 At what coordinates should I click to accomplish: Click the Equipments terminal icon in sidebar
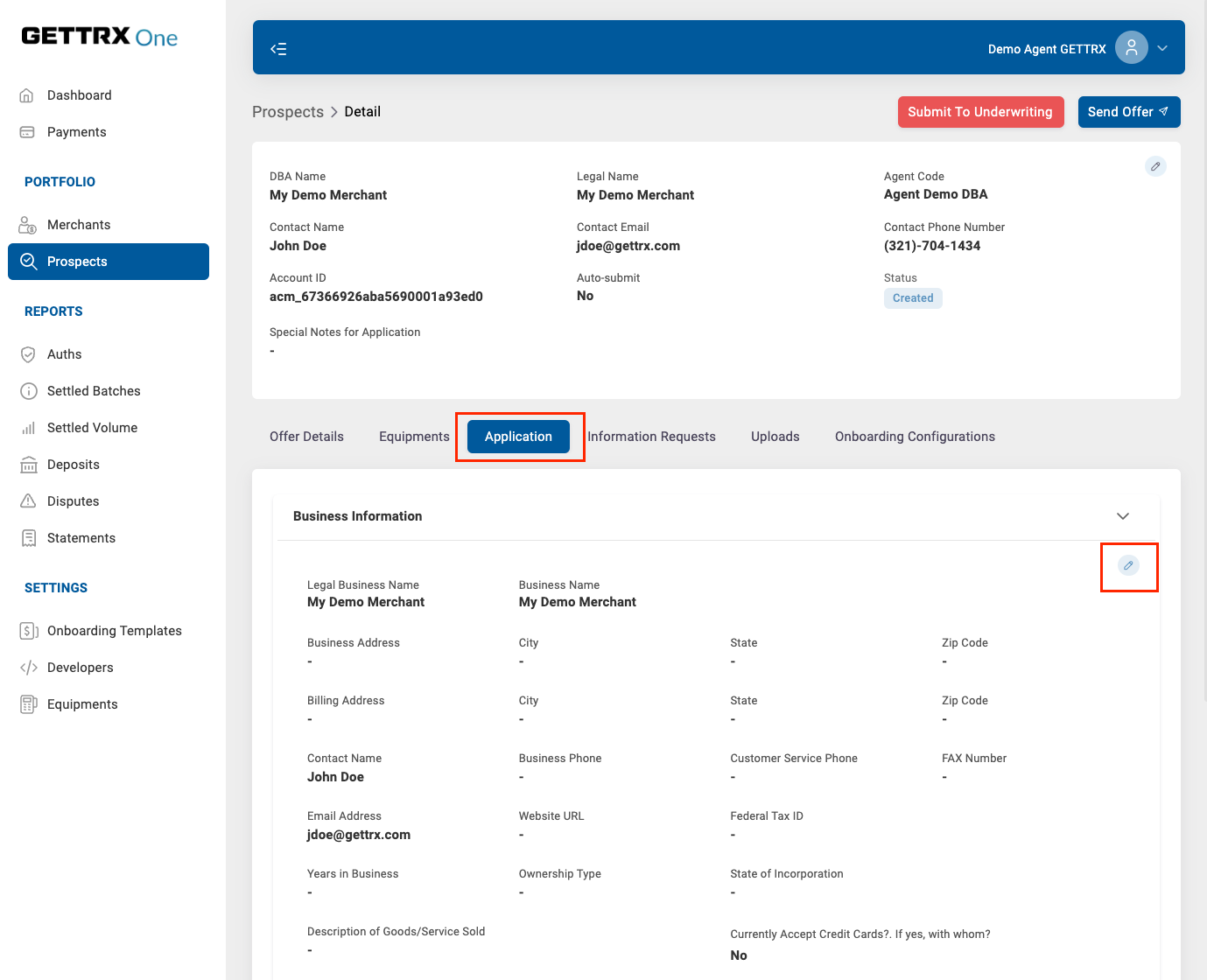point(29,704)
